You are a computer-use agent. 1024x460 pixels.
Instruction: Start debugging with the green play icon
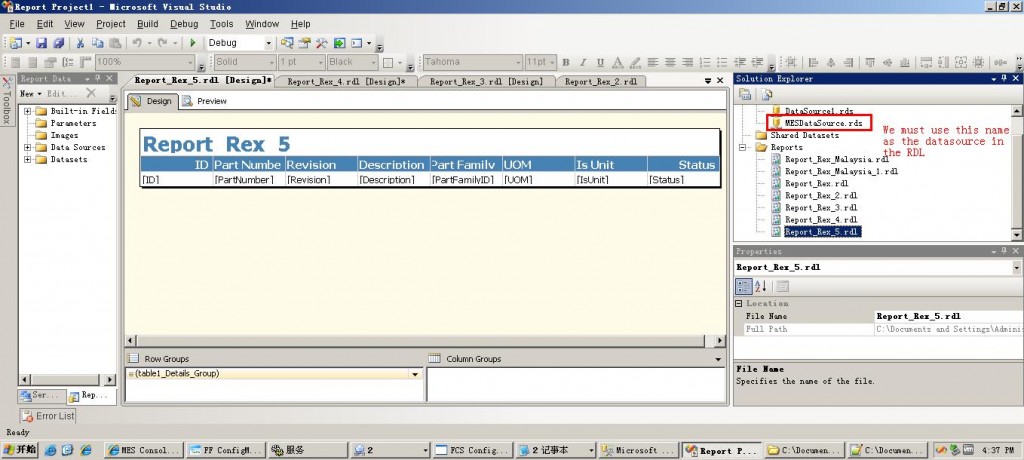(193, 43)
